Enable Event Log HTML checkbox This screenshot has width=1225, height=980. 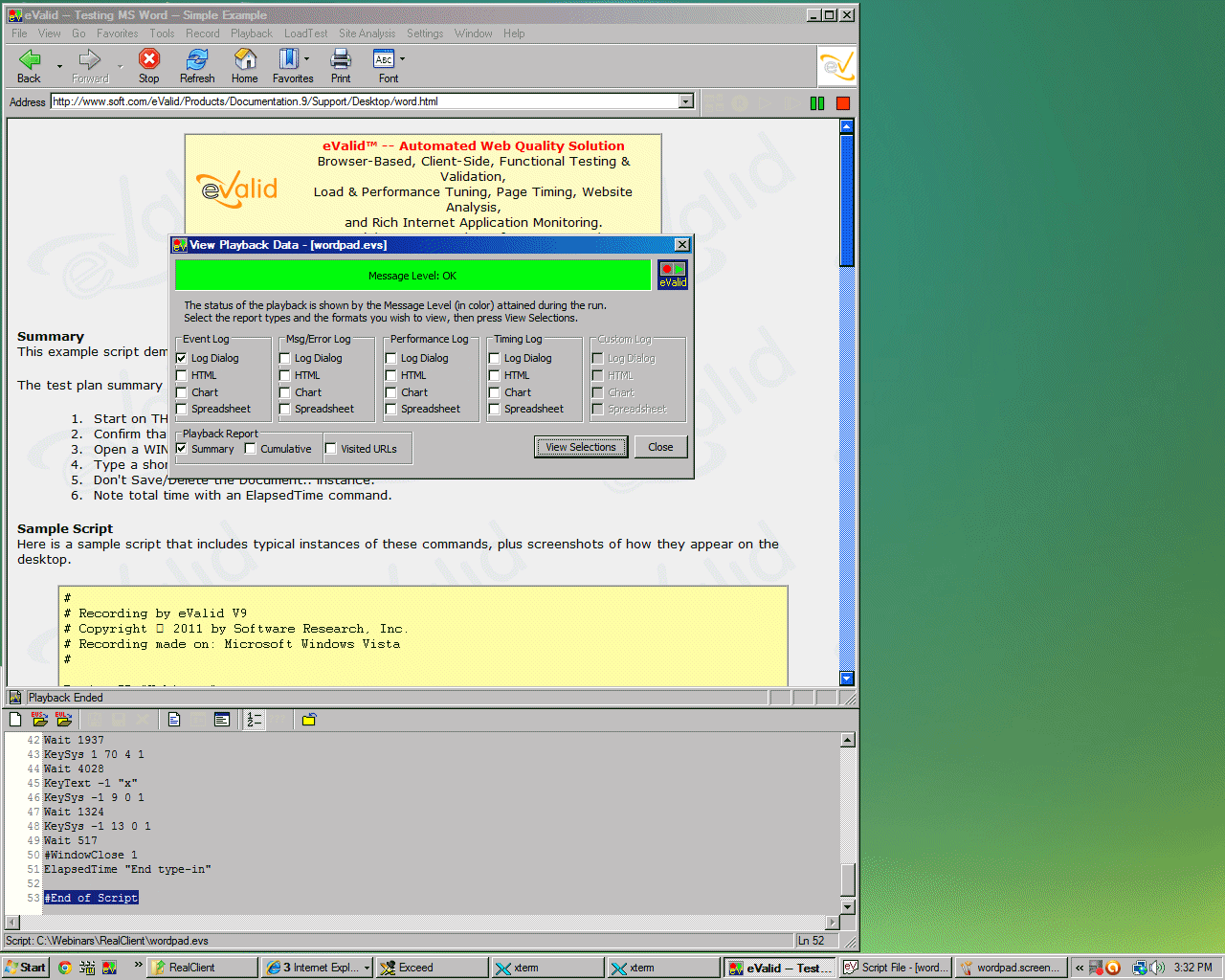(x=182, y=375)
